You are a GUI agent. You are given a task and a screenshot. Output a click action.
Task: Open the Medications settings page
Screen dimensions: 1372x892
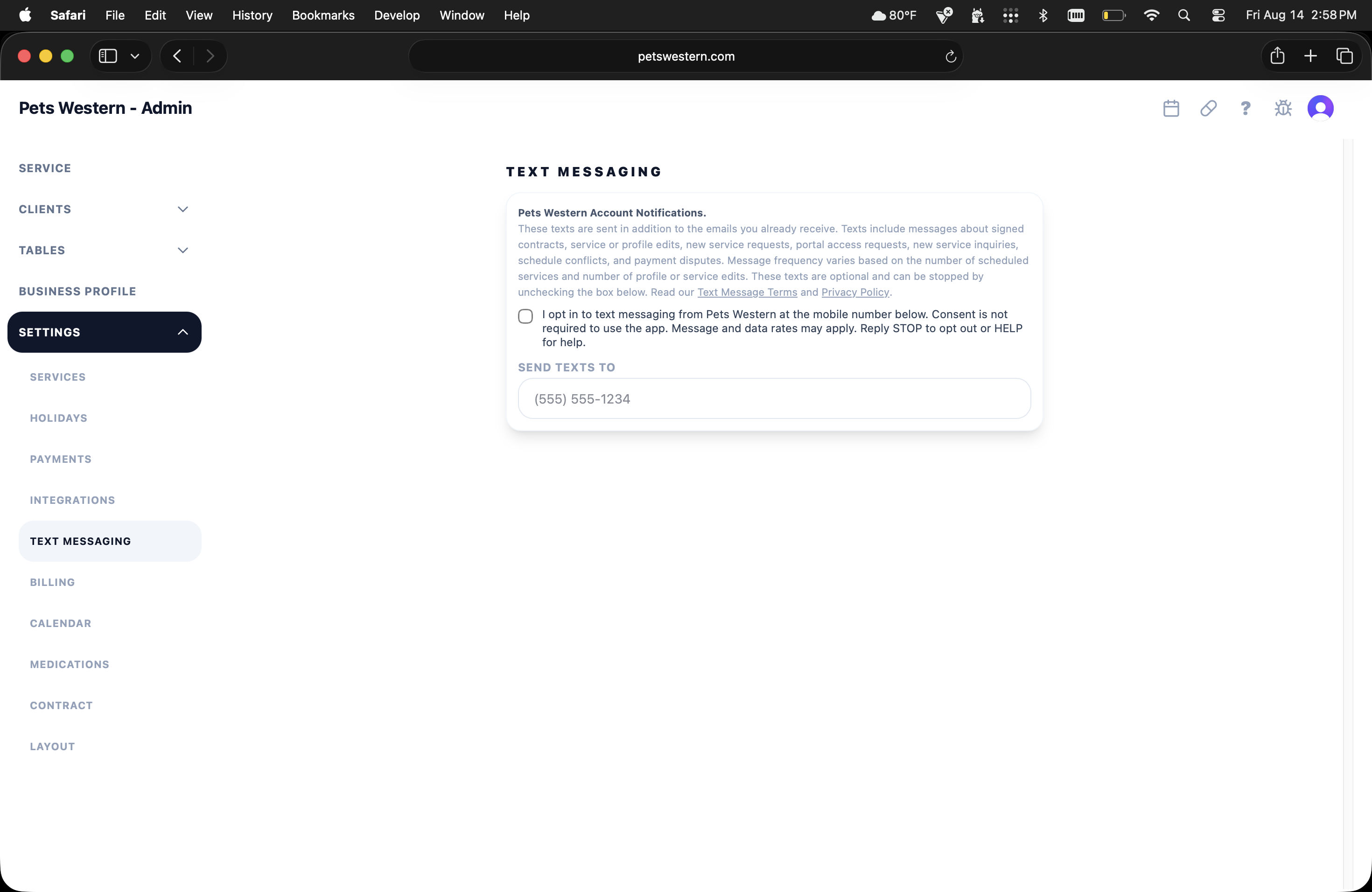70,664
